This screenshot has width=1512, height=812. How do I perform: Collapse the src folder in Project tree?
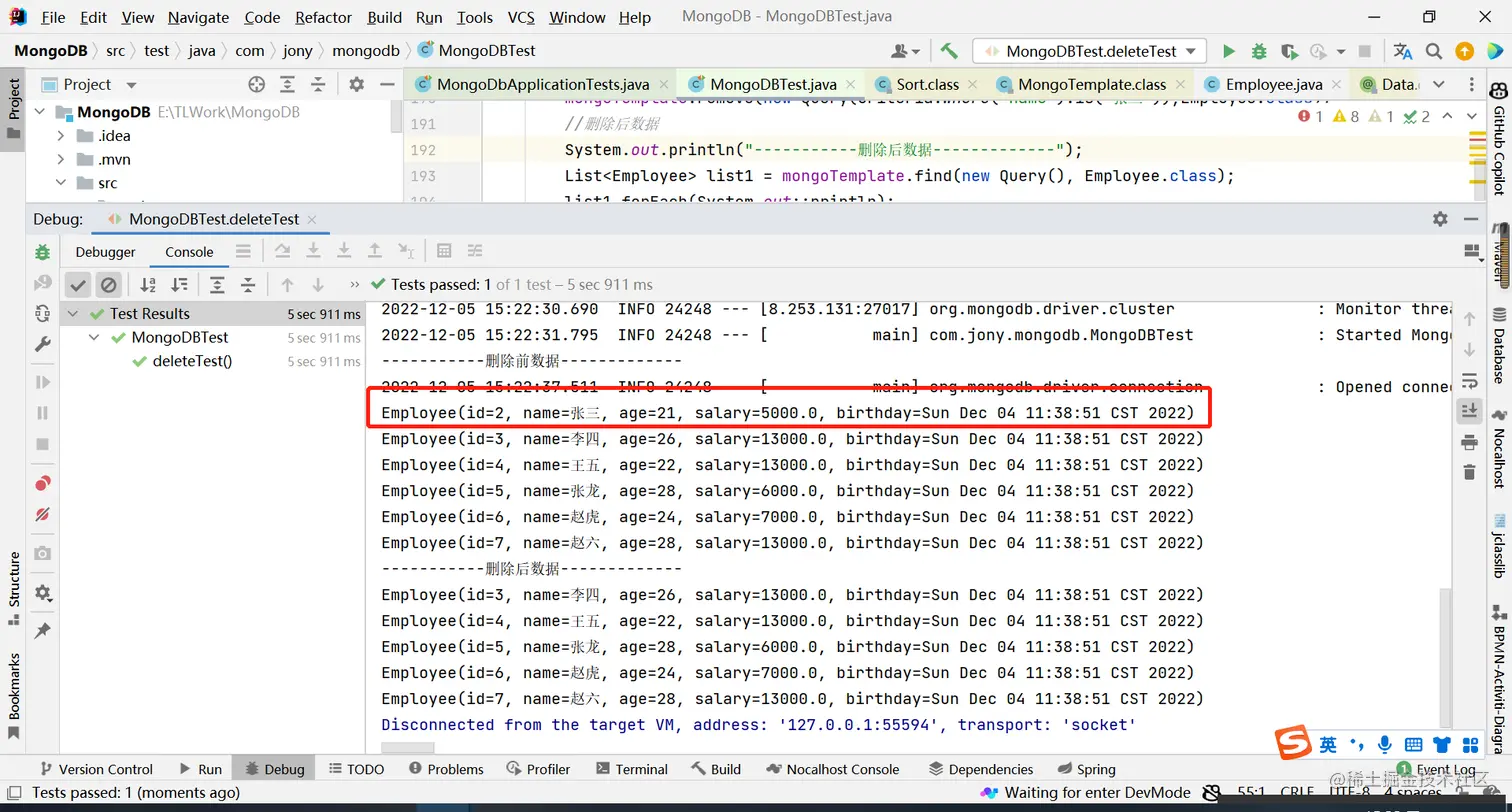[x=61, y=183]
